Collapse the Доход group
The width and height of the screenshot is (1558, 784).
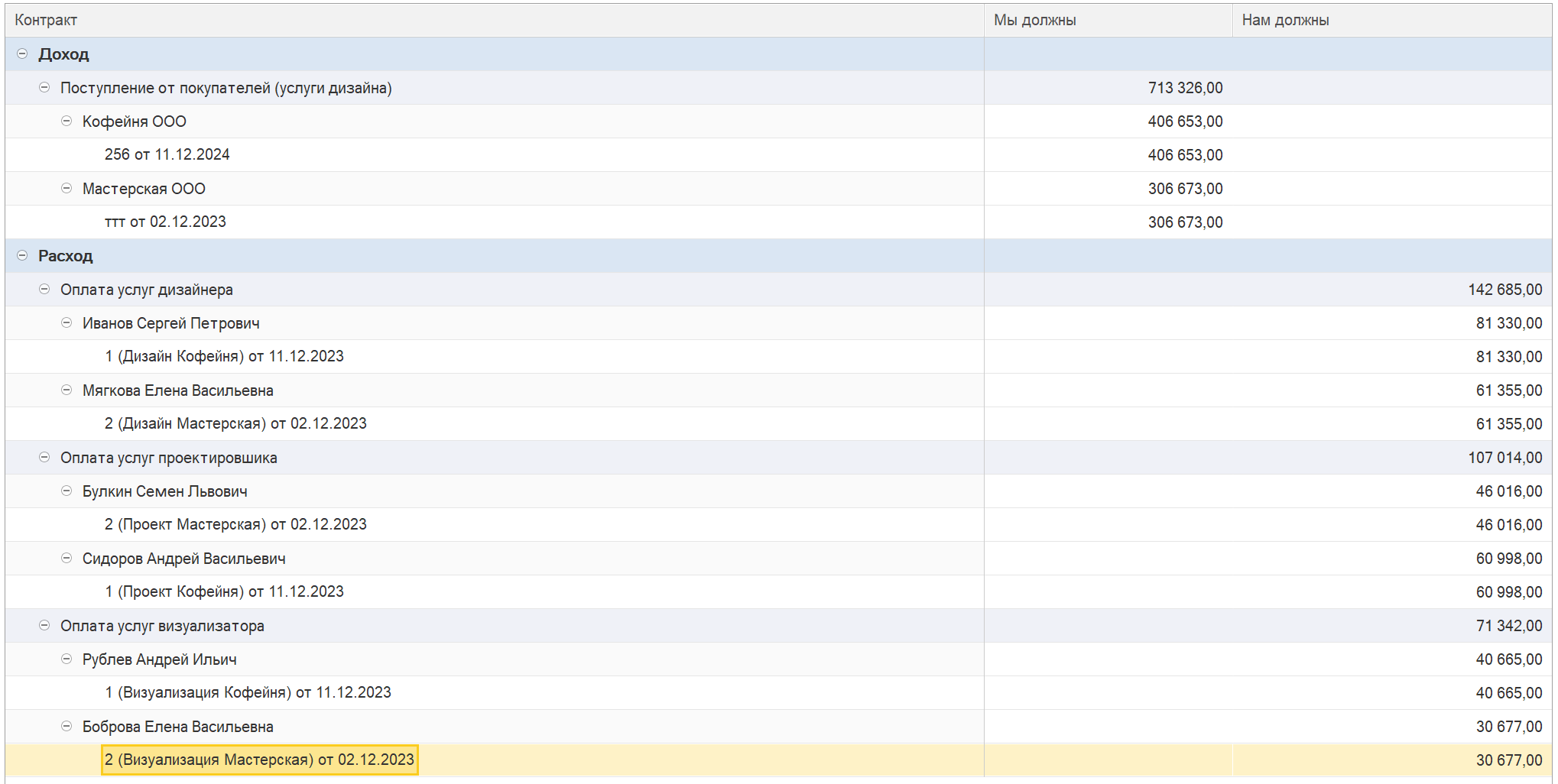pyautogui.click(x=22, y=53)
